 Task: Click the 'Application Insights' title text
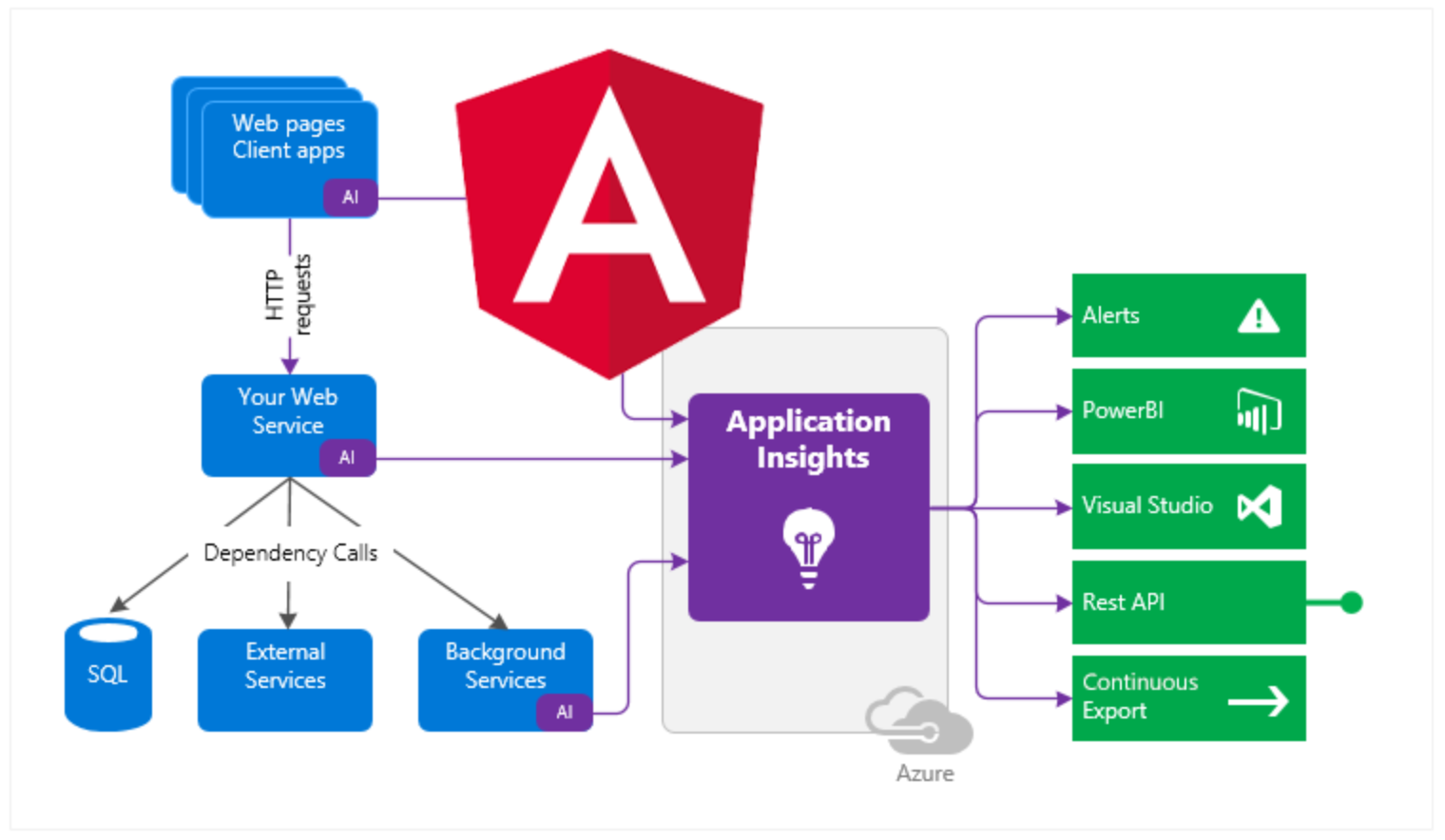(809, 439)
